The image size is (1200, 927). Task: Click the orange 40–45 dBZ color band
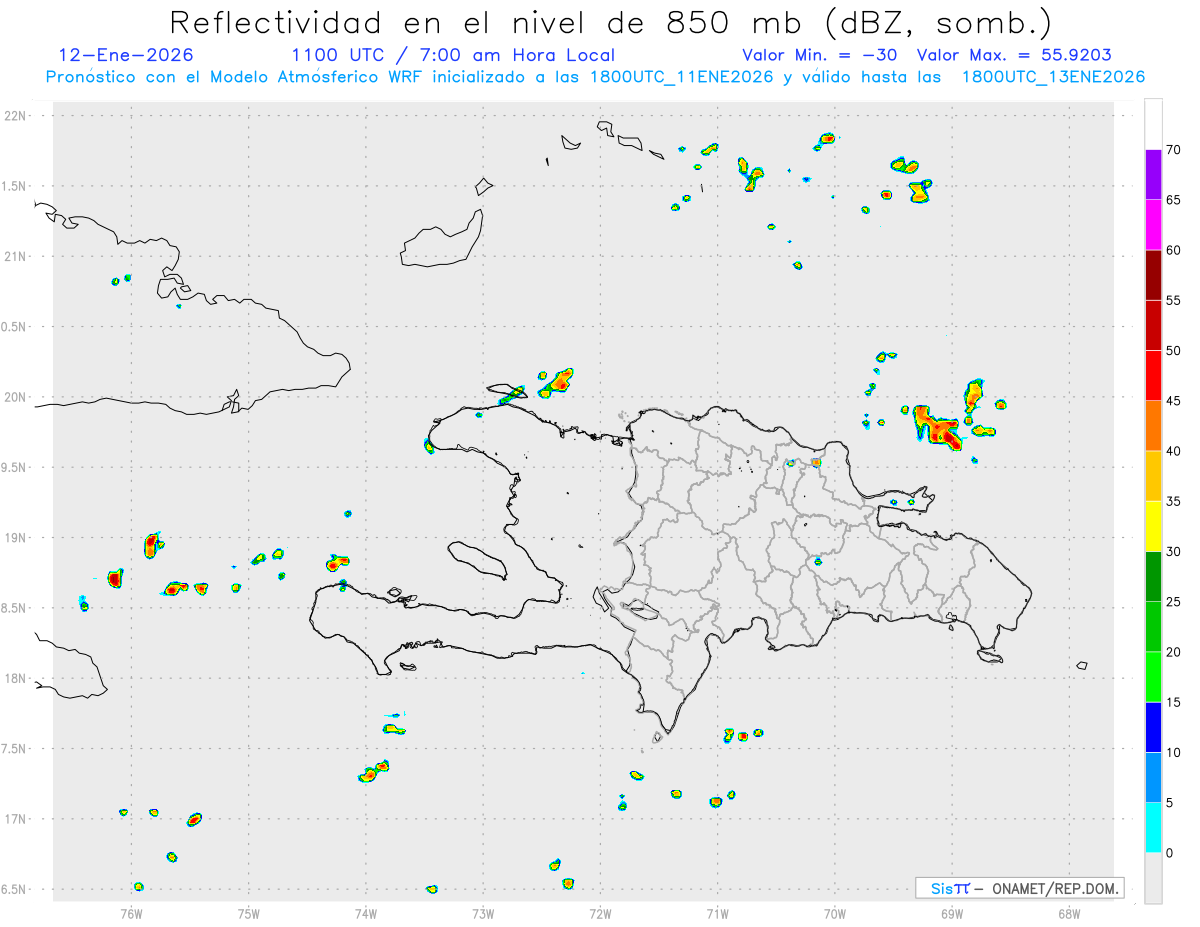pos(1153,426)
